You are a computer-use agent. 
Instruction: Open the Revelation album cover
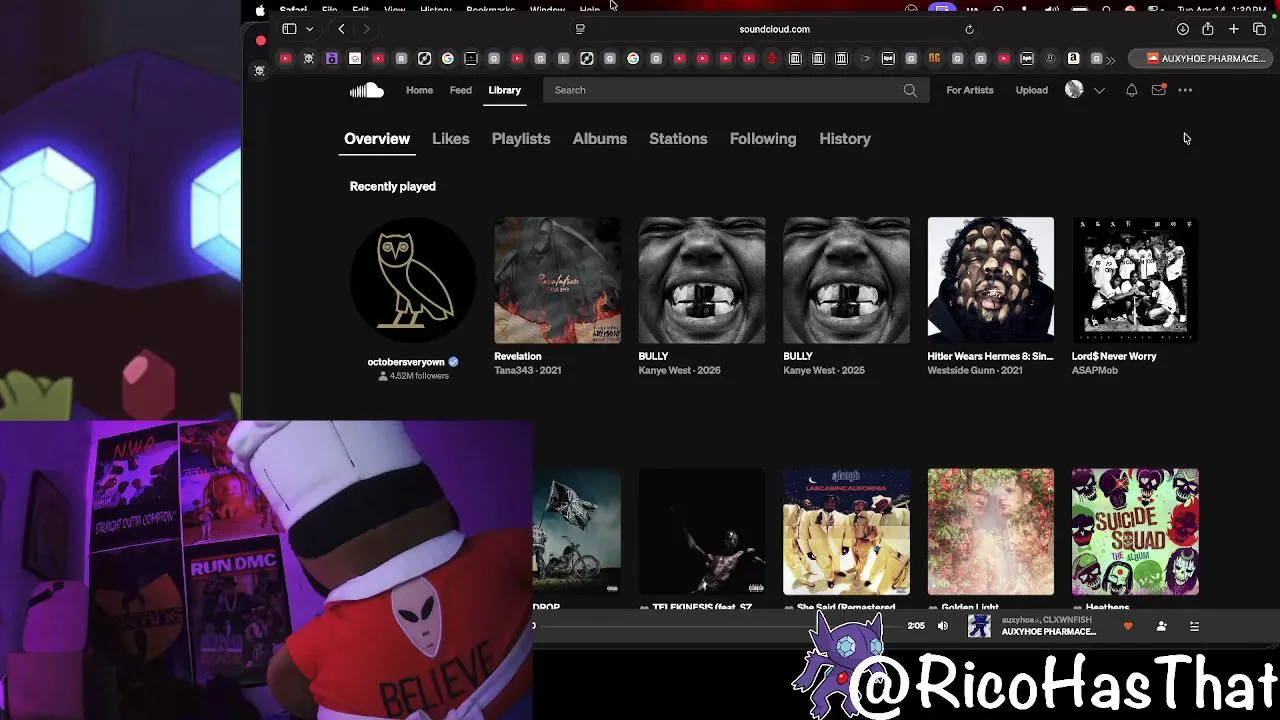pyautogui.click(x=557, y=280)
